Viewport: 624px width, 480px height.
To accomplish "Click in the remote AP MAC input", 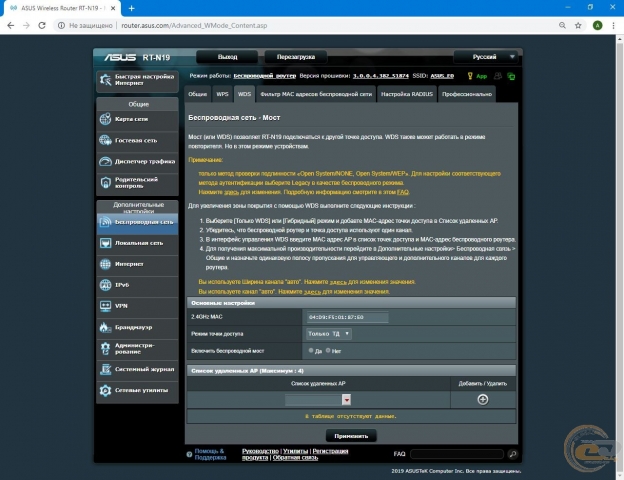I will [314, 400].
